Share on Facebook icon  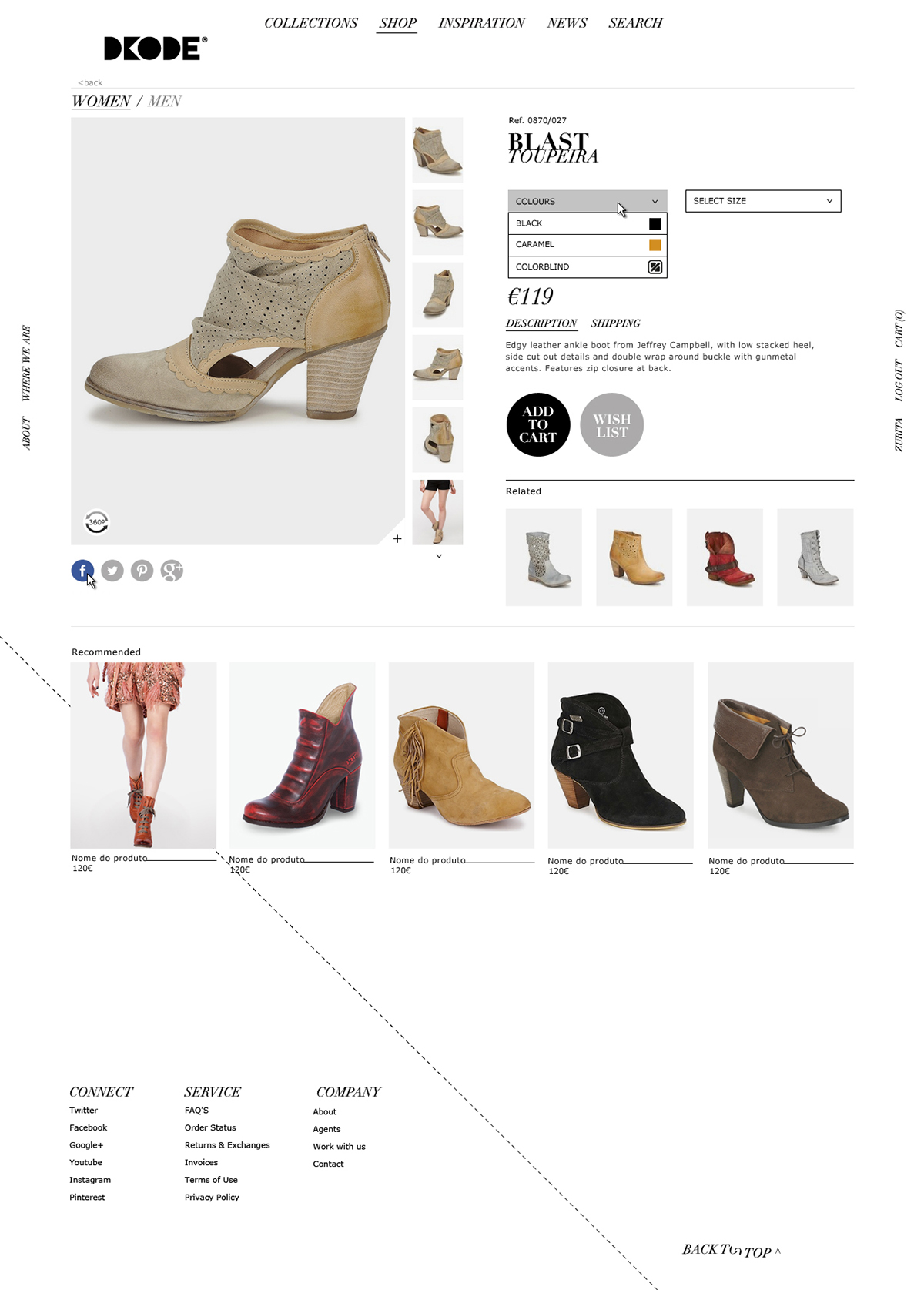point(82,571)
